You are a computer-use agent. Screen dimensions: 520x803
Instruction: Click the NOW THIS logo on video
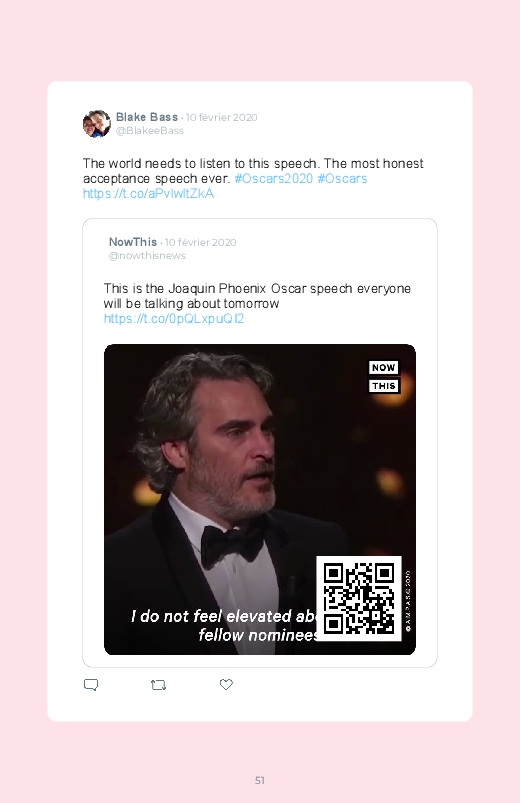pyautogui.click(x=384, y=376)
